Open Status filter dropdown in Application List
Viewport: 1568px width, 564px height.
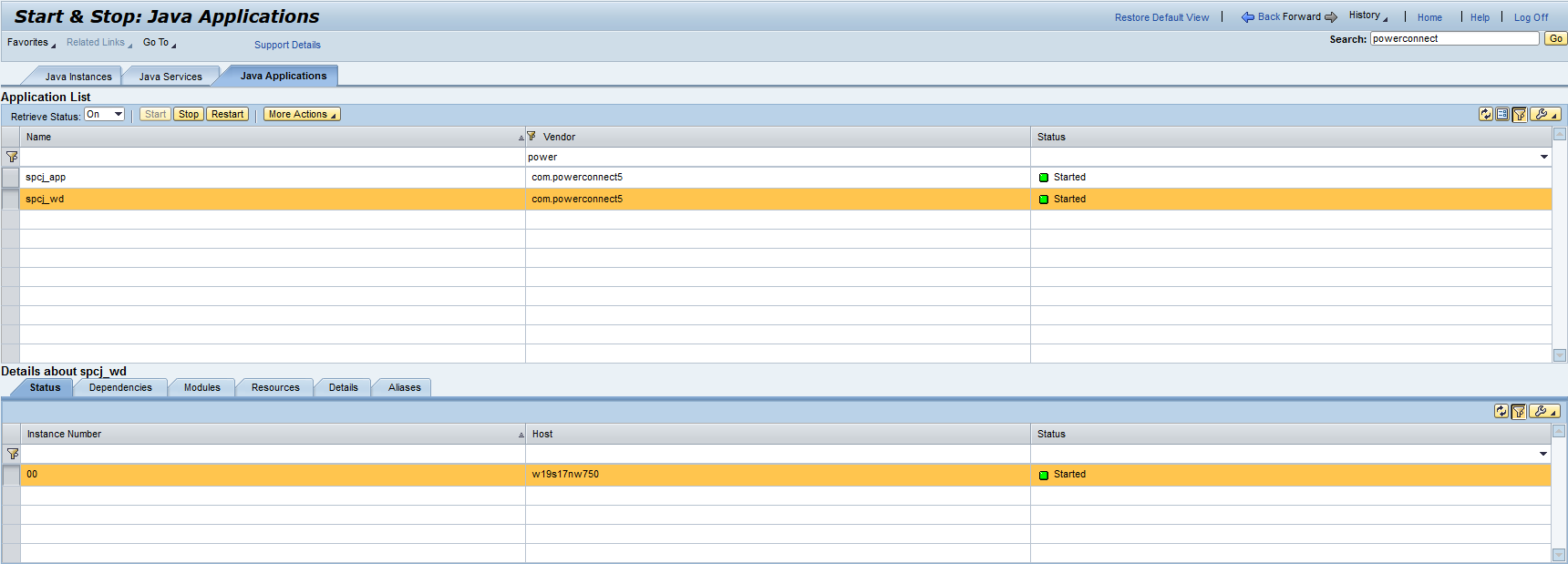pos(1543,157)
